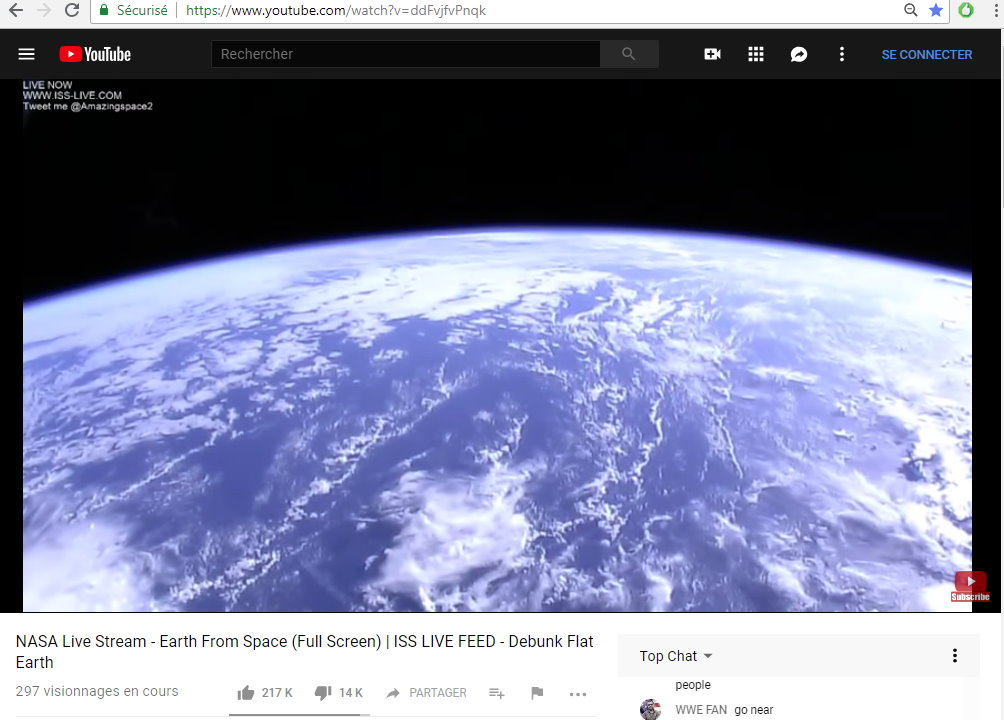The width and height of the screenshot is (1004, 720).
Task: Open the YouTube hamburger guide menu
Action: [26, 54]
